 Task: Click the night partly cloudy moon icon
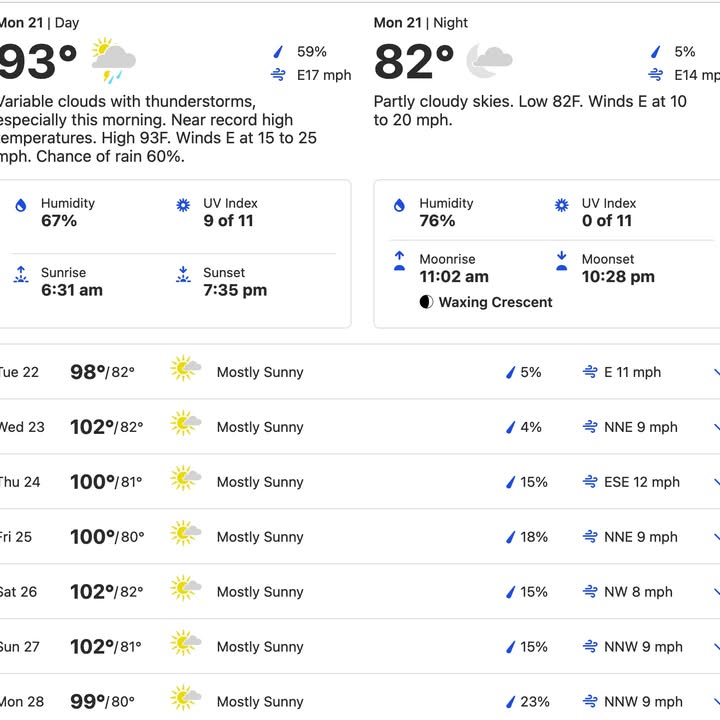489,60
